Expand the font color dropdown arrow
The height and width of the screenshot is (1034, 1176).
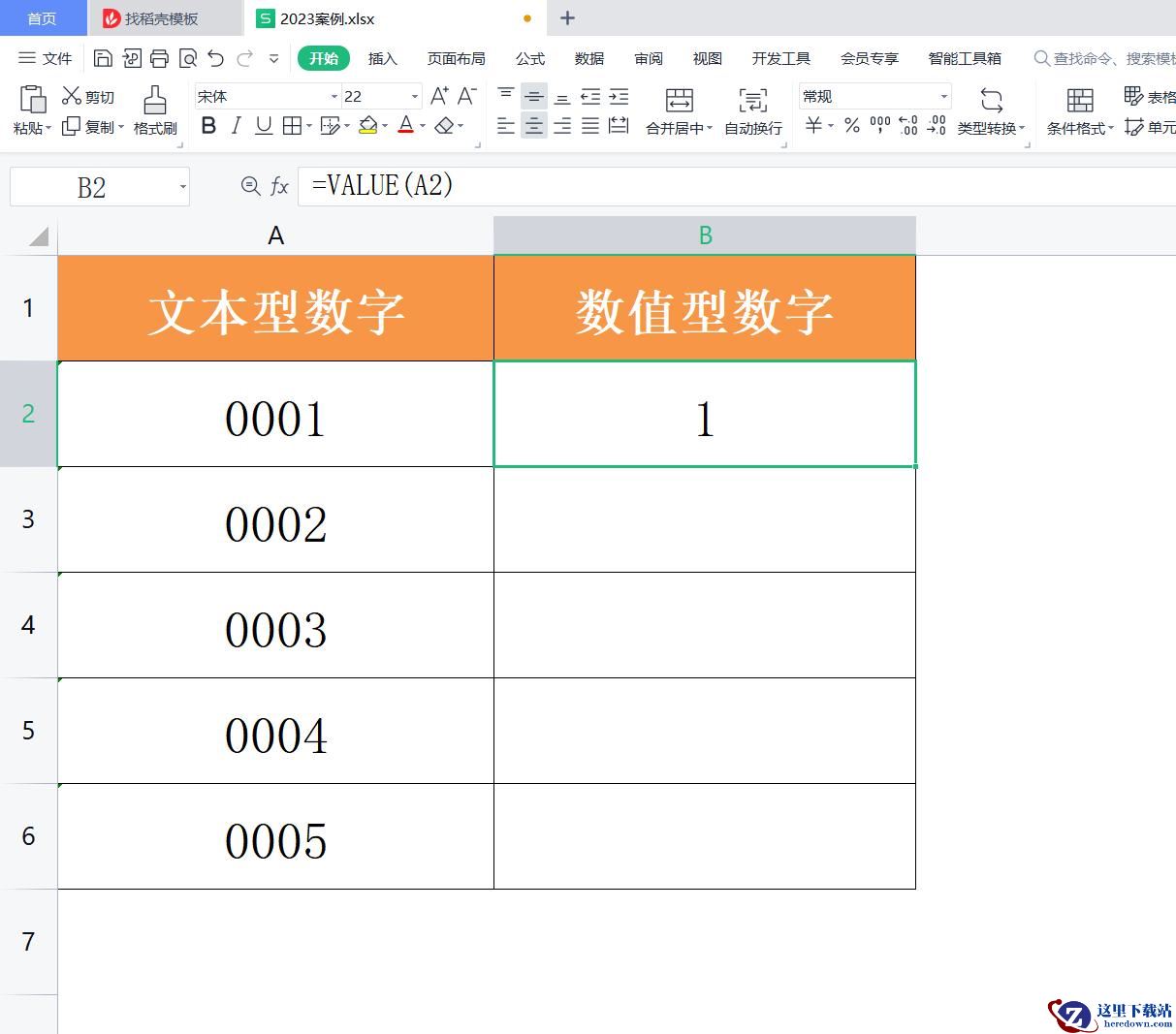tap(423, 126)
